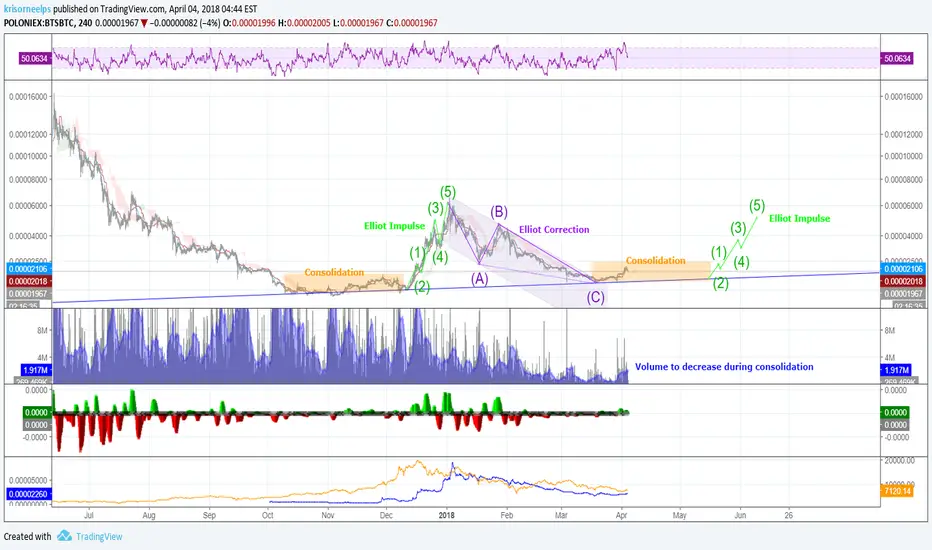Select the purple (C) wave label

click(596, 297)
